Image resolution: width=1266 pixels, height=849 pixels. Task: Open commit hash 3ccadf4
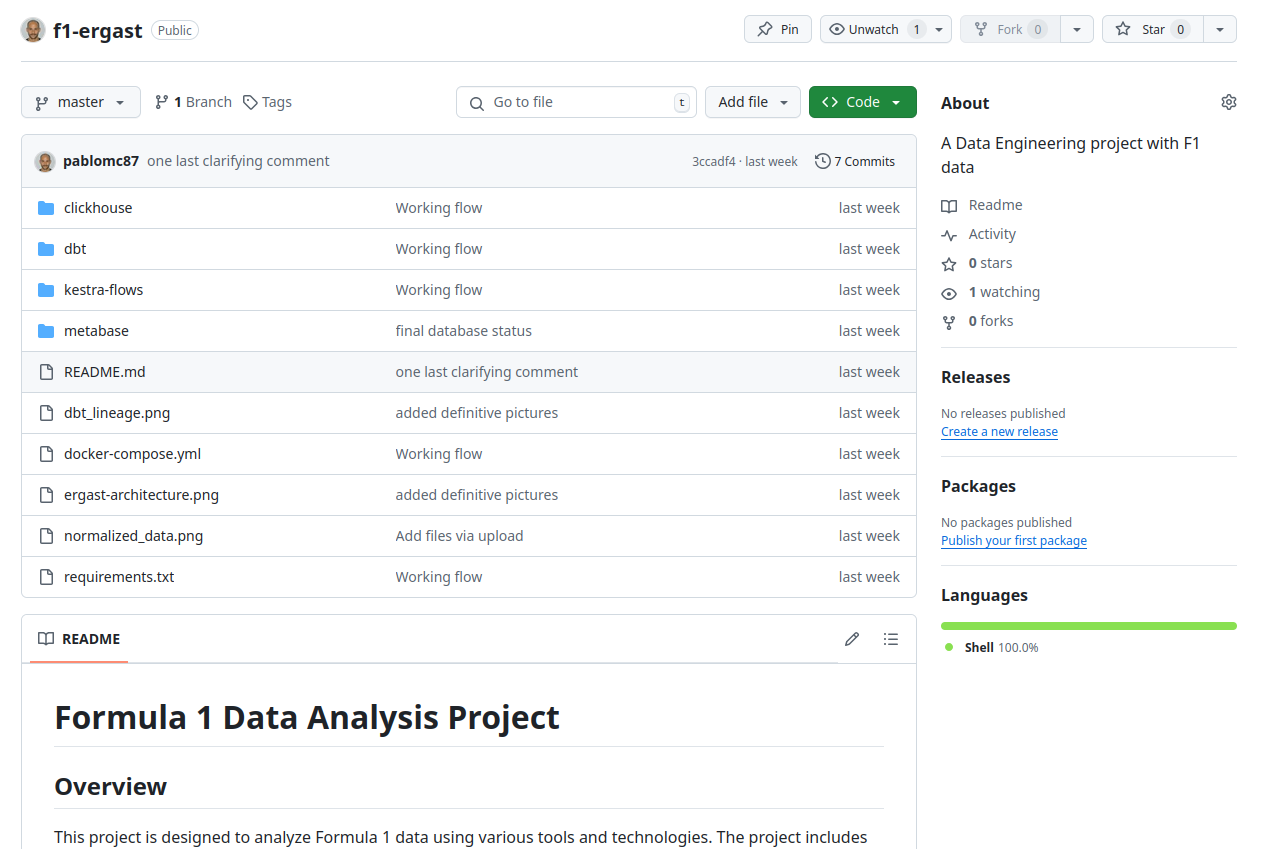(x=714, y=161)
